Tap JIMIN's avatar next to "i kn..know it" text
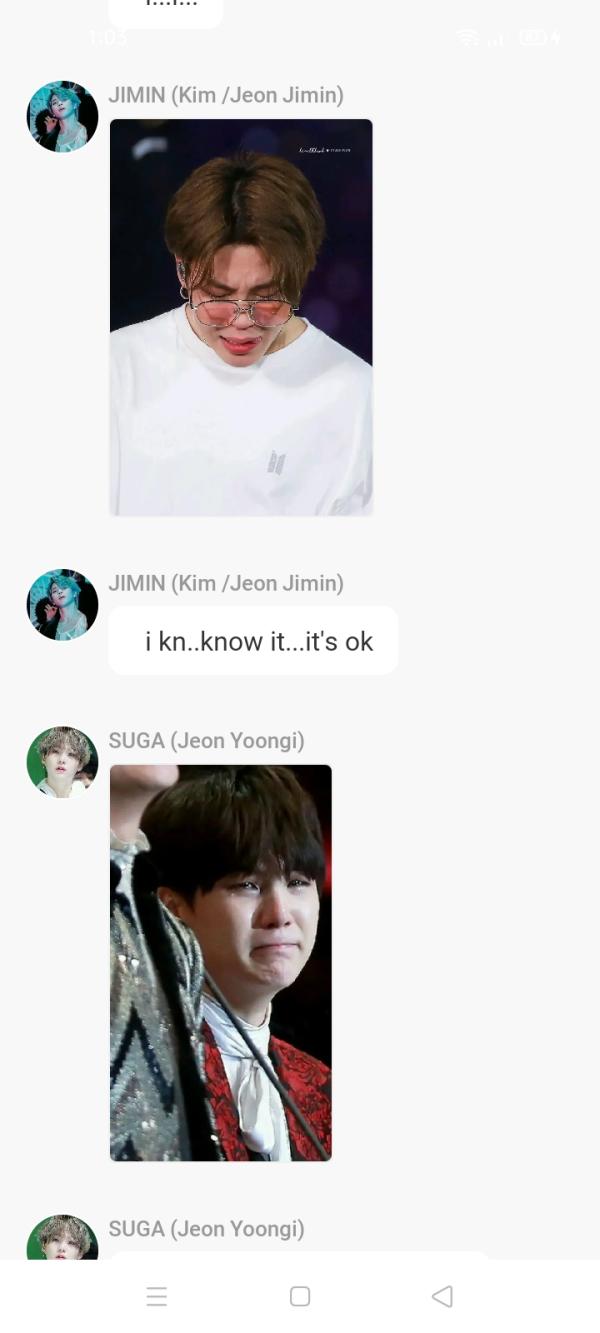Viewport: 600px width, 1333px height. (62, 604)
